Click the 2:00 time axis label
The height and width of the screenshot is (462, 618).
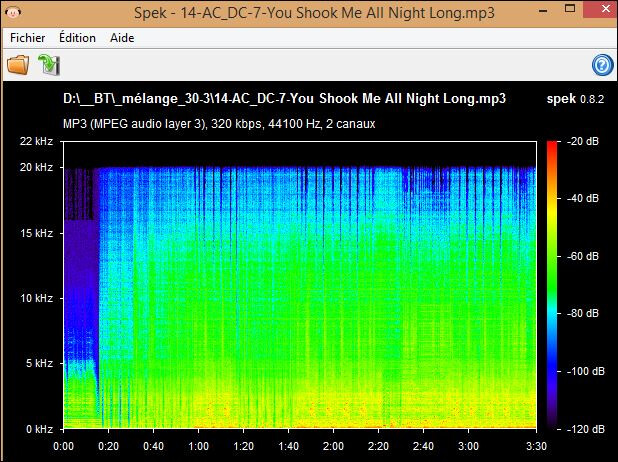click(x=333, y=446)
